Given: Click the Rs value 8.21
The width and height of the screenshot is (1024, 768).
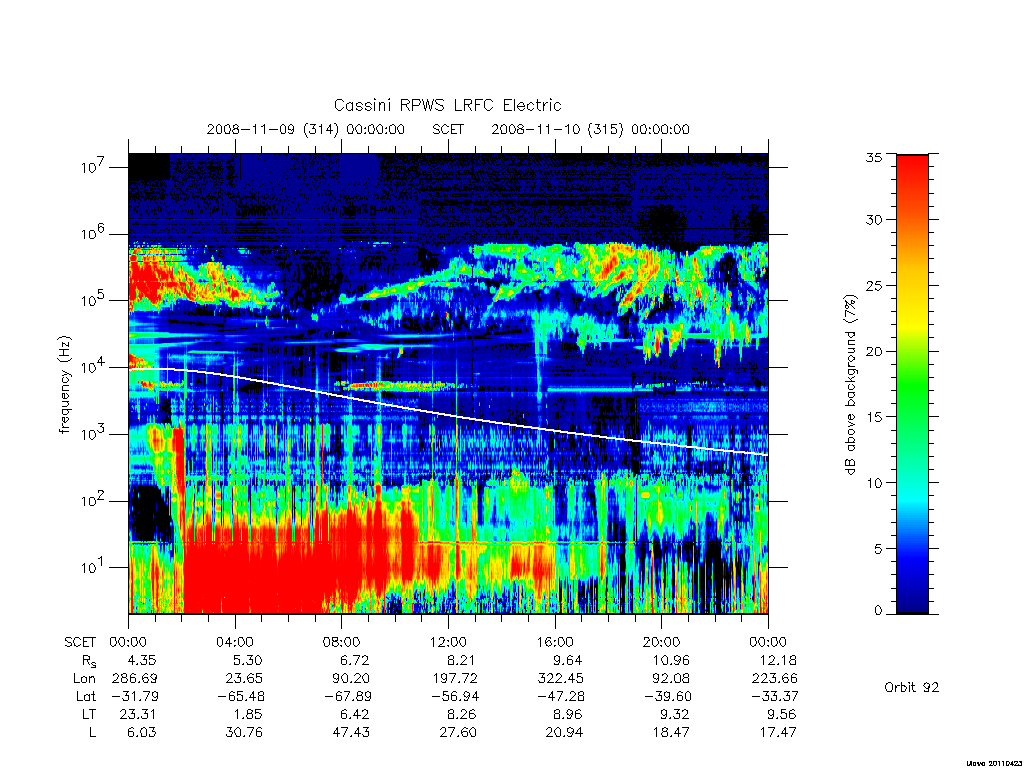Looking at the screenshot, I should [462, 660].
